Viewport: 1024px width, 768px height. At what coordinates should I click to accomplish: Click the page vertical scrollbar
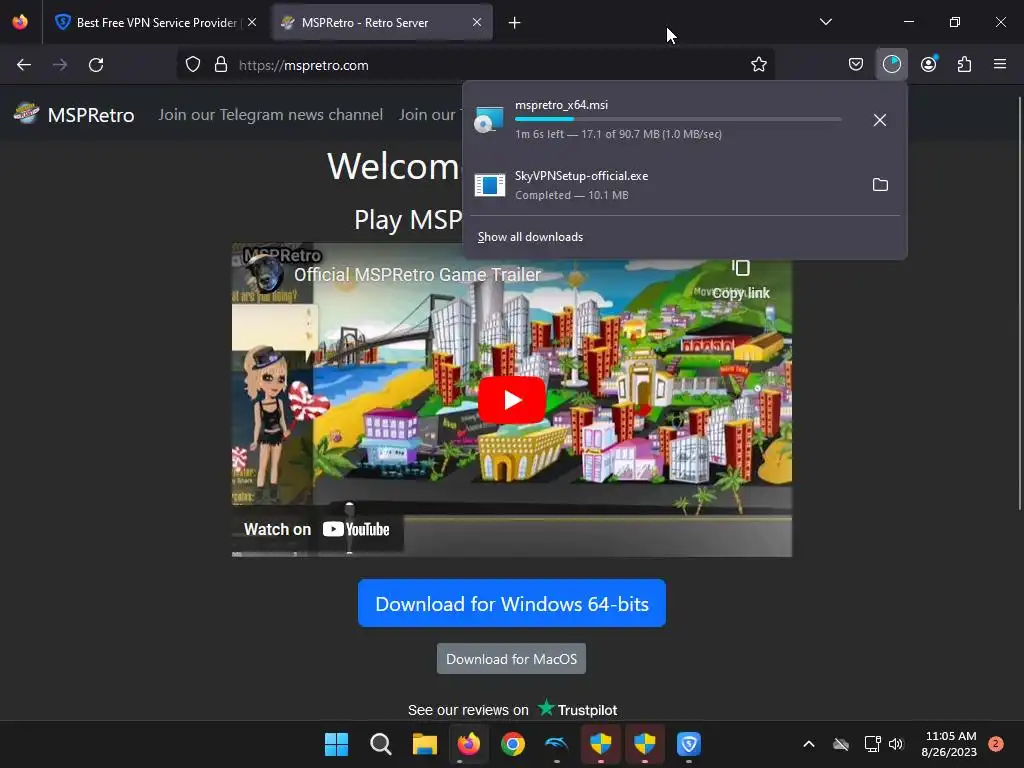click(1019, 304)
